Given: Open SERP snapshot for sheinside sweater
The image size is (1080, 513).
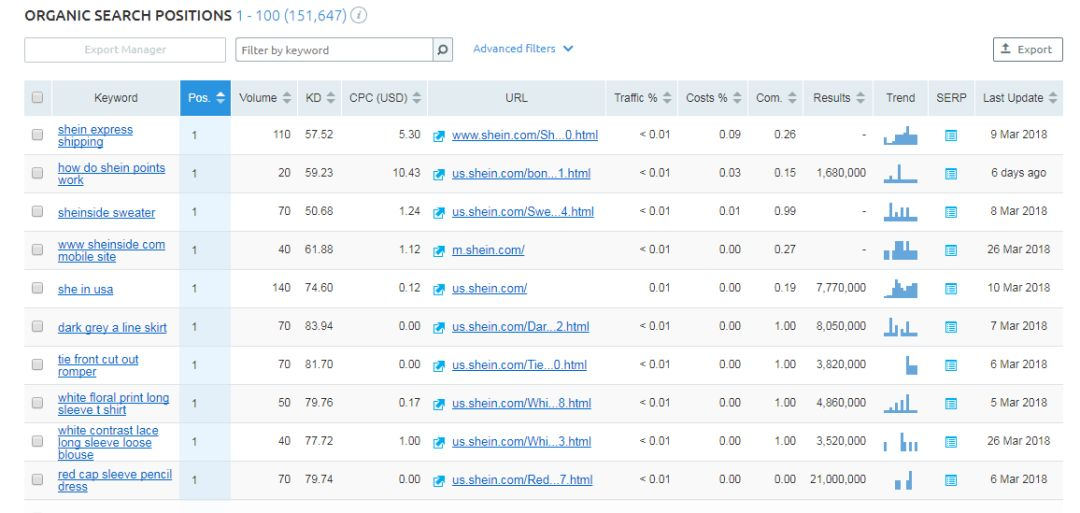Looking at the screenshot, I should point(951,212).
